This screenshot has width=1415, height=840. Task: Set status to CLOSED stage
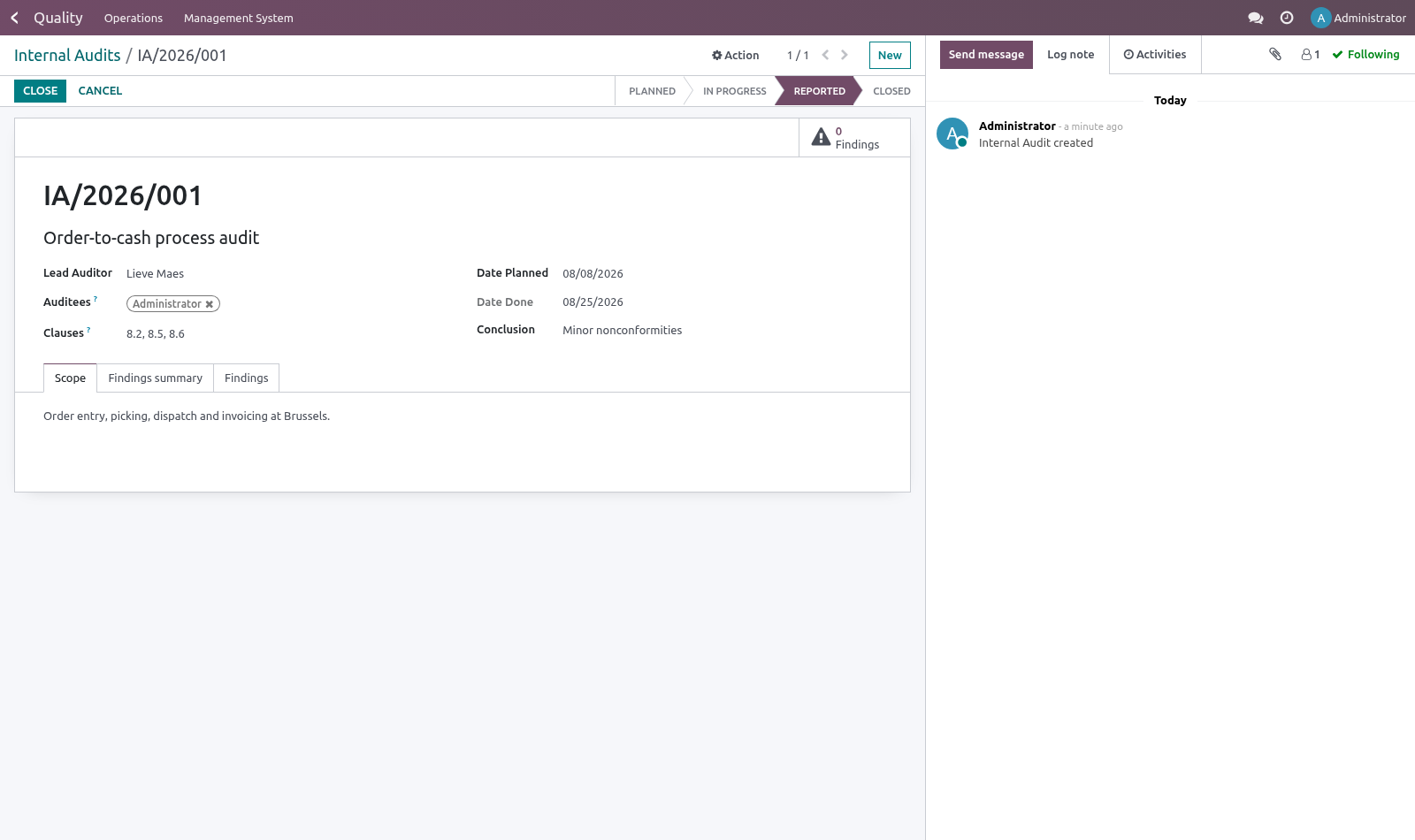891,91
